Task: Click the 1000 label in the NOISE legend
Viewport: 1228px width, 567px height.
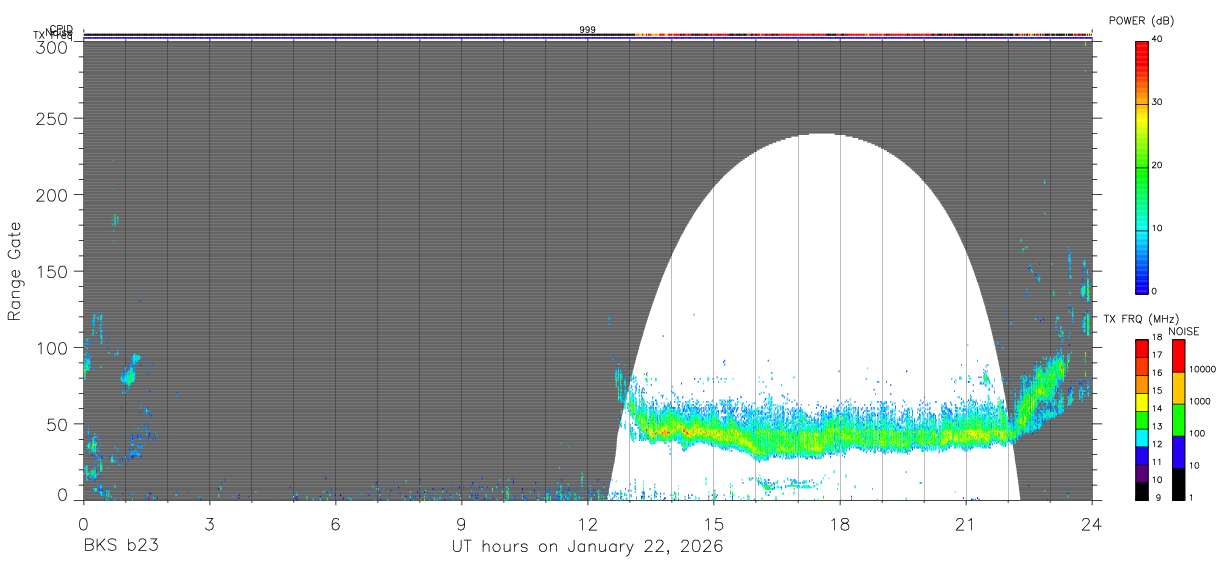Action: [x=1202, y=401]
